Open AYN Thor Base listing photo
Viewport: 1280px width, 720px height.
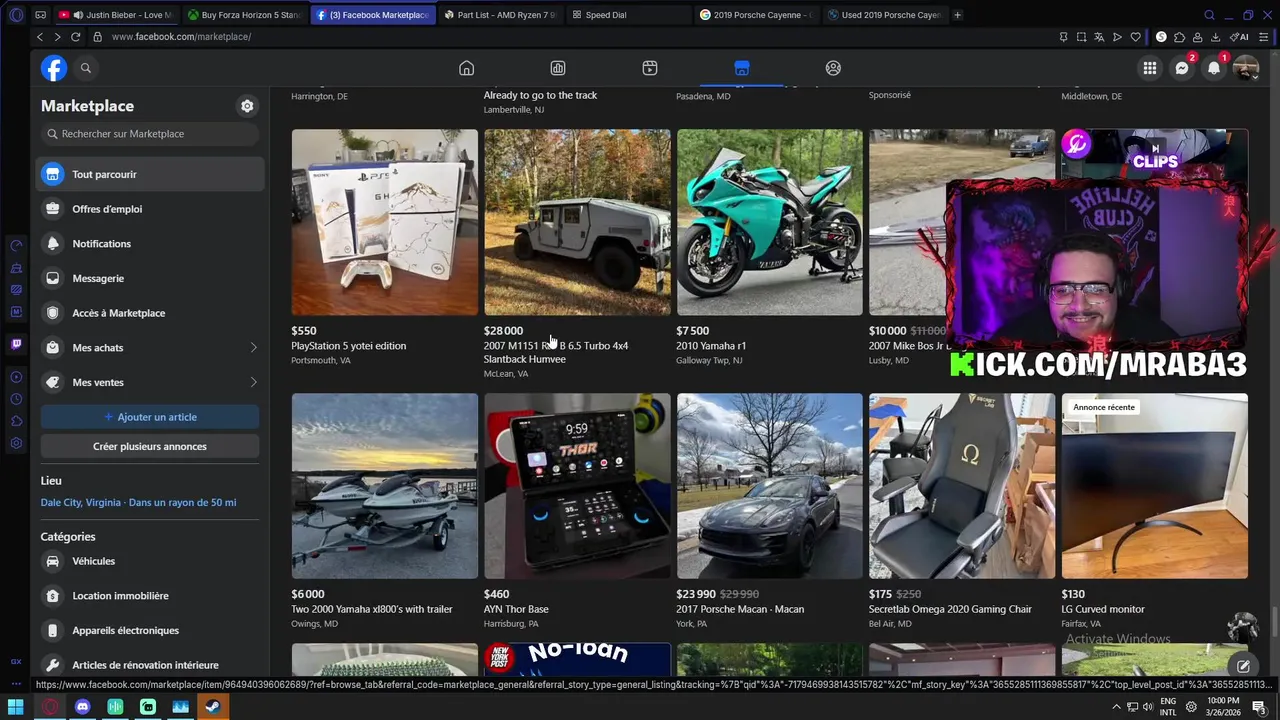point(577,486)
